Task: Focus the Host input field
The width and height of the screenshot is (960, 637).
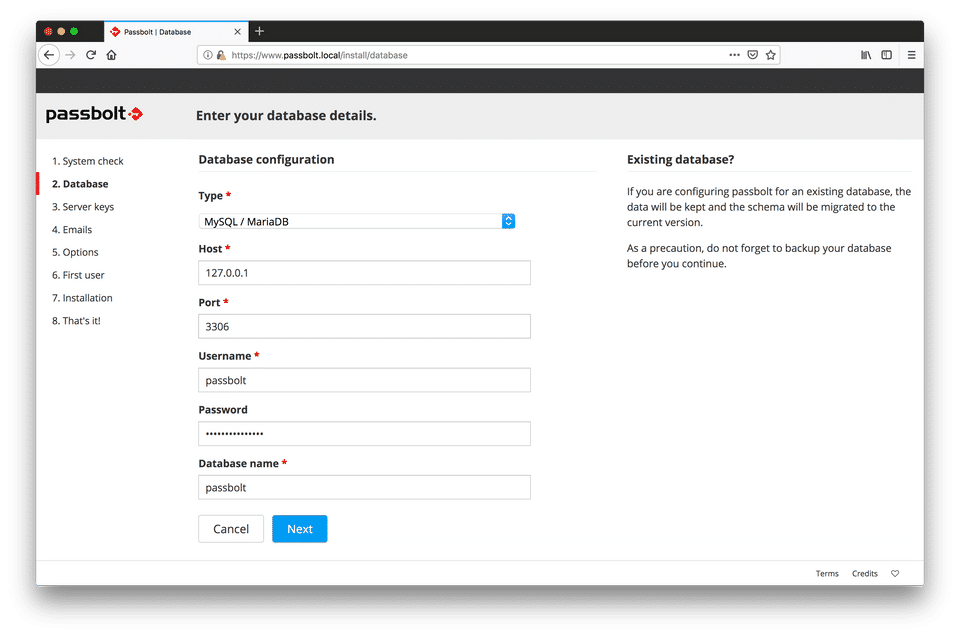Action: pyautogui.click(x=364, y=273)
